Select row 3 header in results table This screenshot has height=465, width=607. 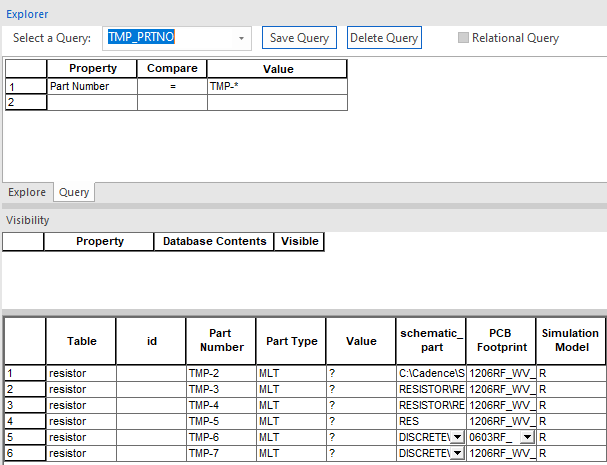pos(24,405)
